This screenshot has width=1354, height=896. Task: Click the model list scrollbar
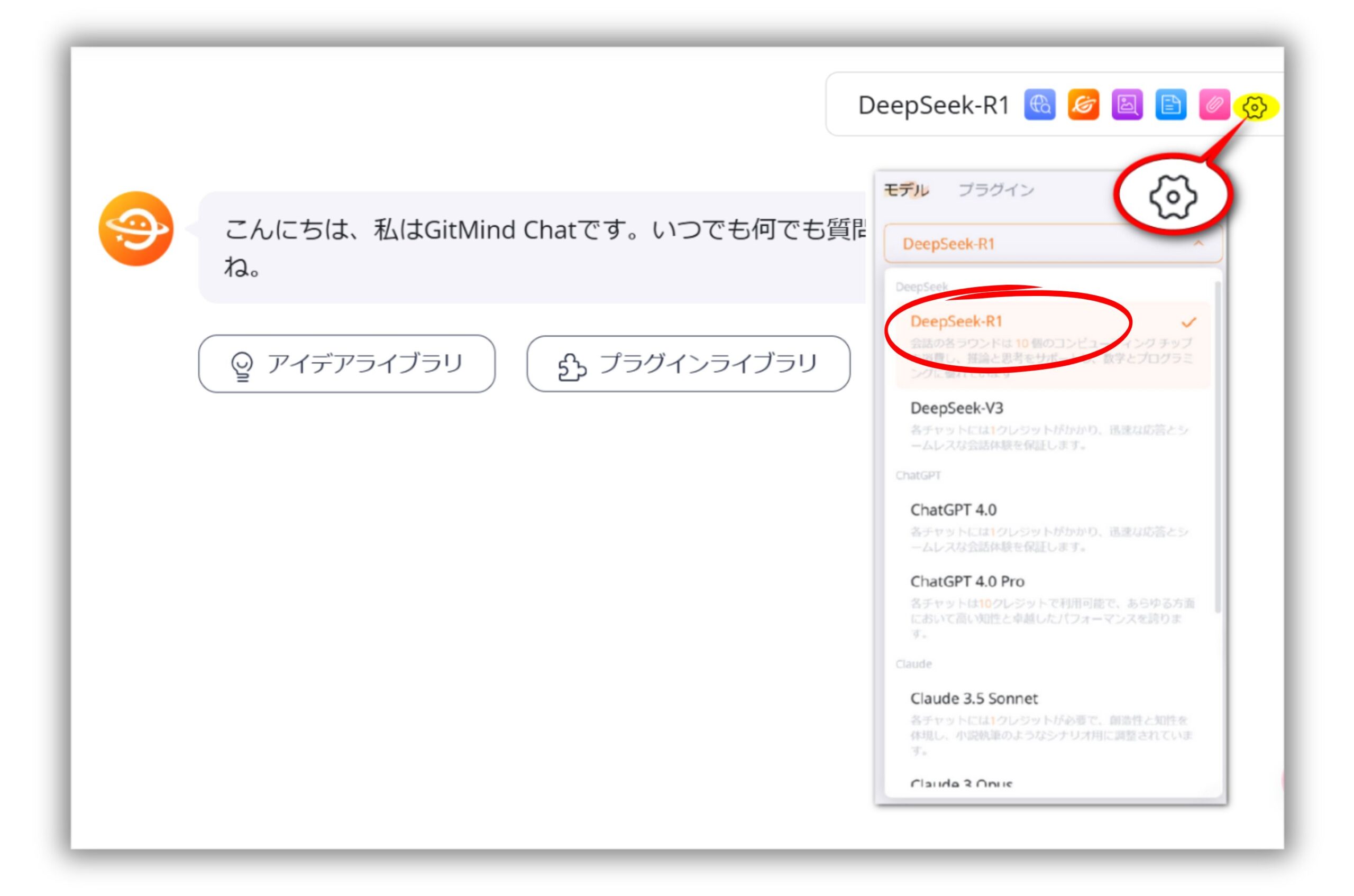pos(1218,447)
